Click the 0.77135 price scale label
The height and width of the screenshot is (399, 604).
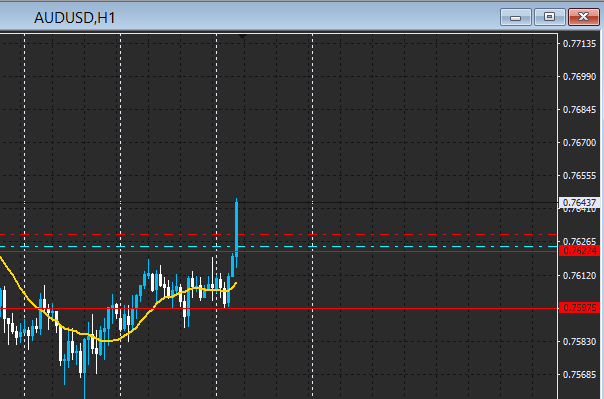(579, 44)
